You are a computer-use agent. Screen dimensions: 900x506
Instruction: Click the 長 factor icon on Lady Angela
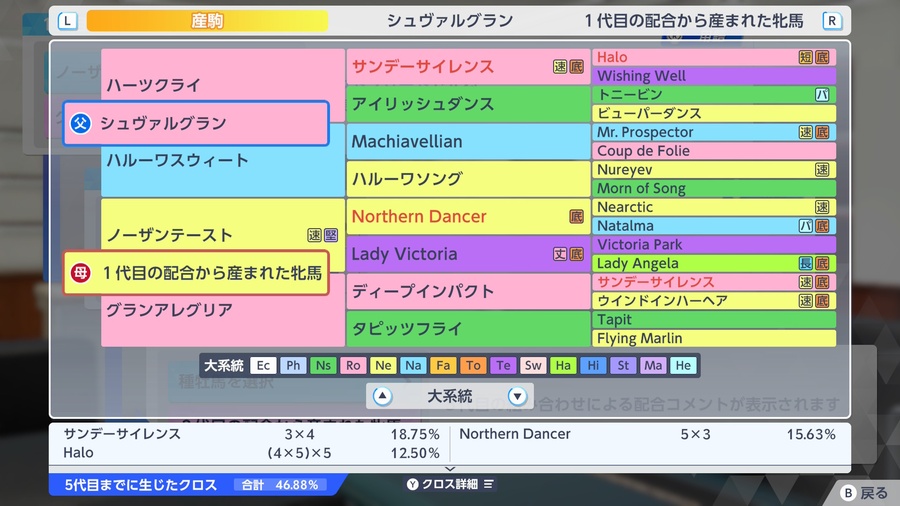806,263
